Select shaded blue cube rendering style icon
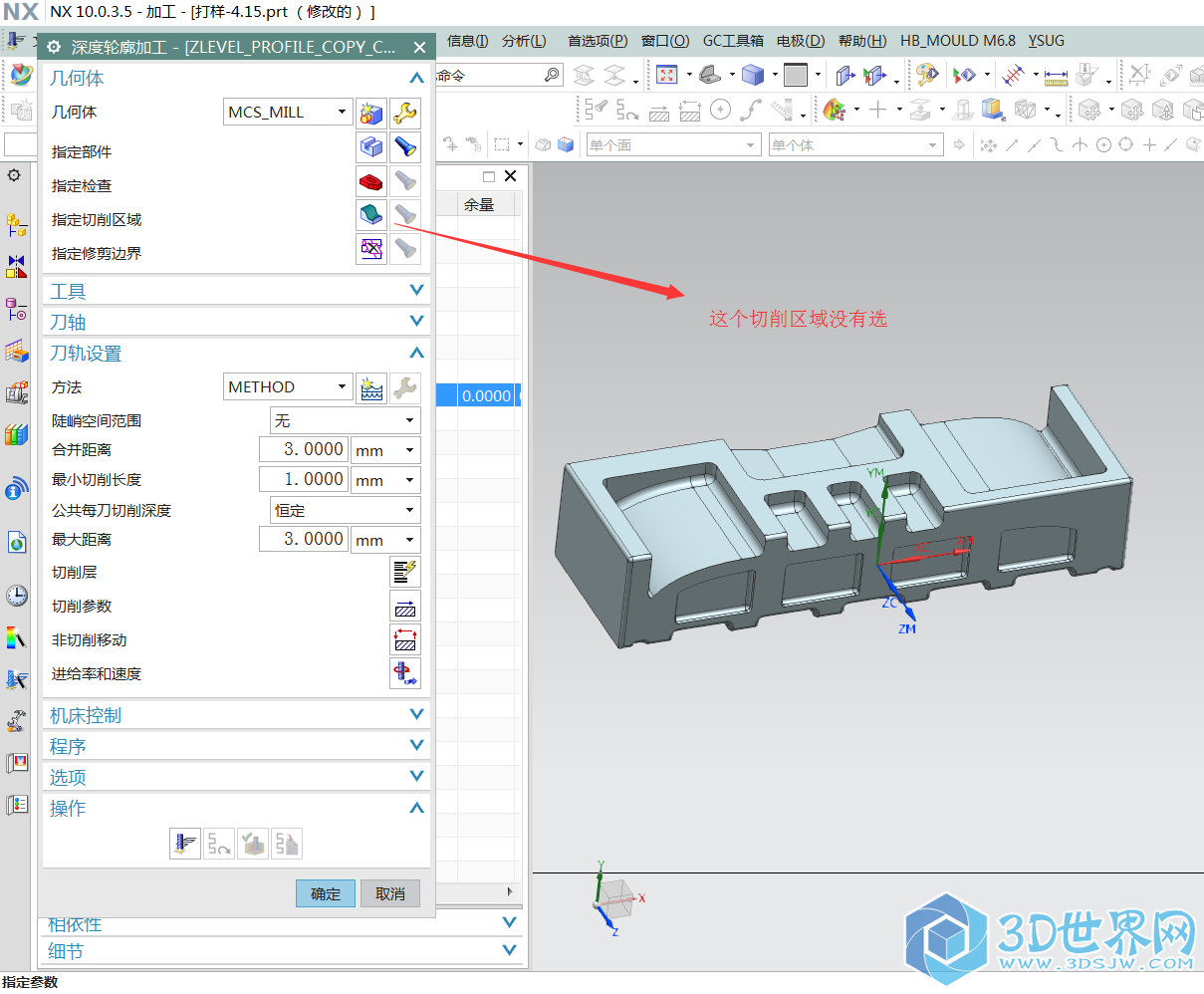The height and width of the screenshot is (994, 1204). [x=753, y=75]
